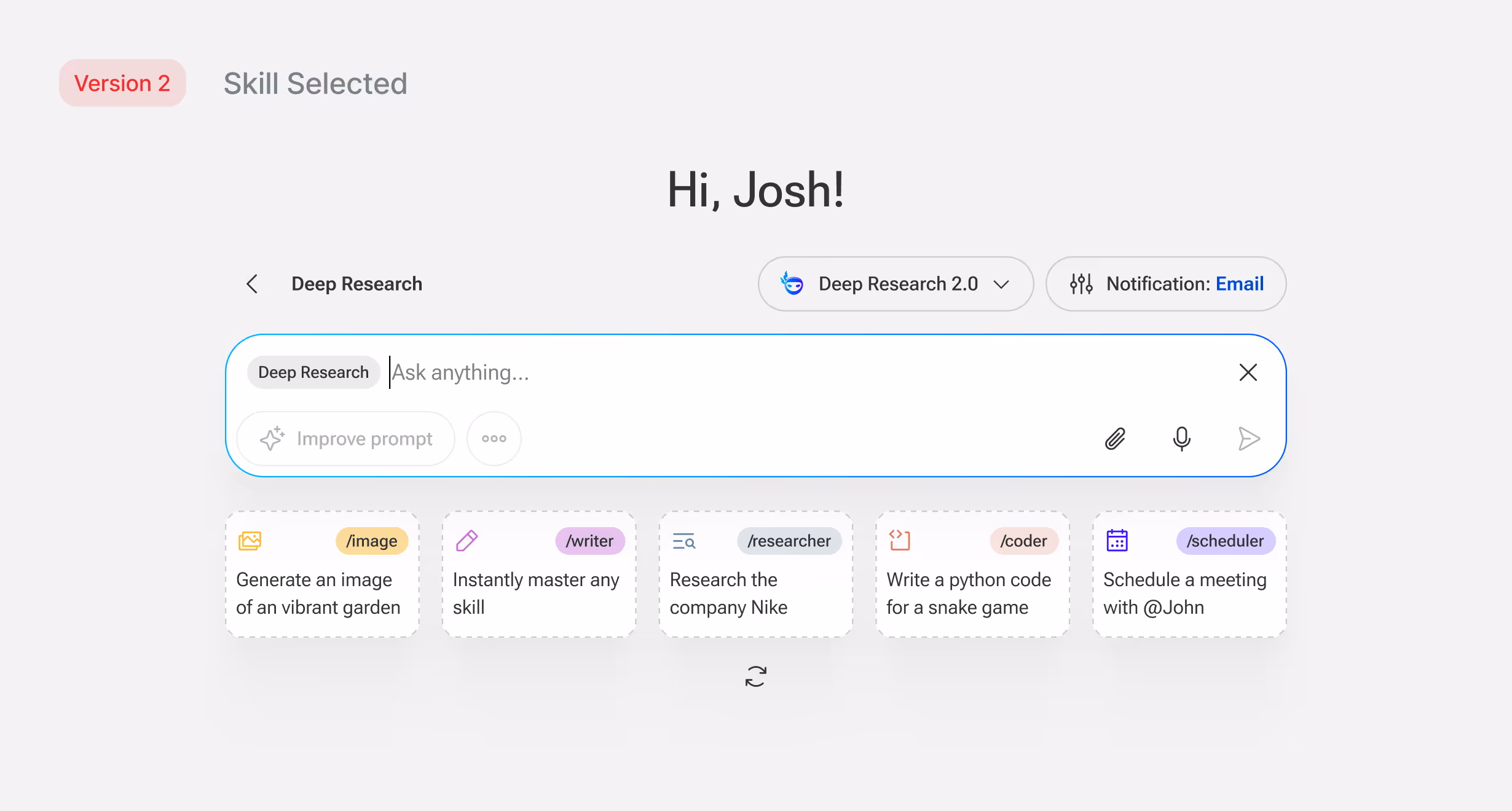This screenshot has width=1512, height=811.
Task: Click the refresh suggestions icon
Action: point(755,676)
